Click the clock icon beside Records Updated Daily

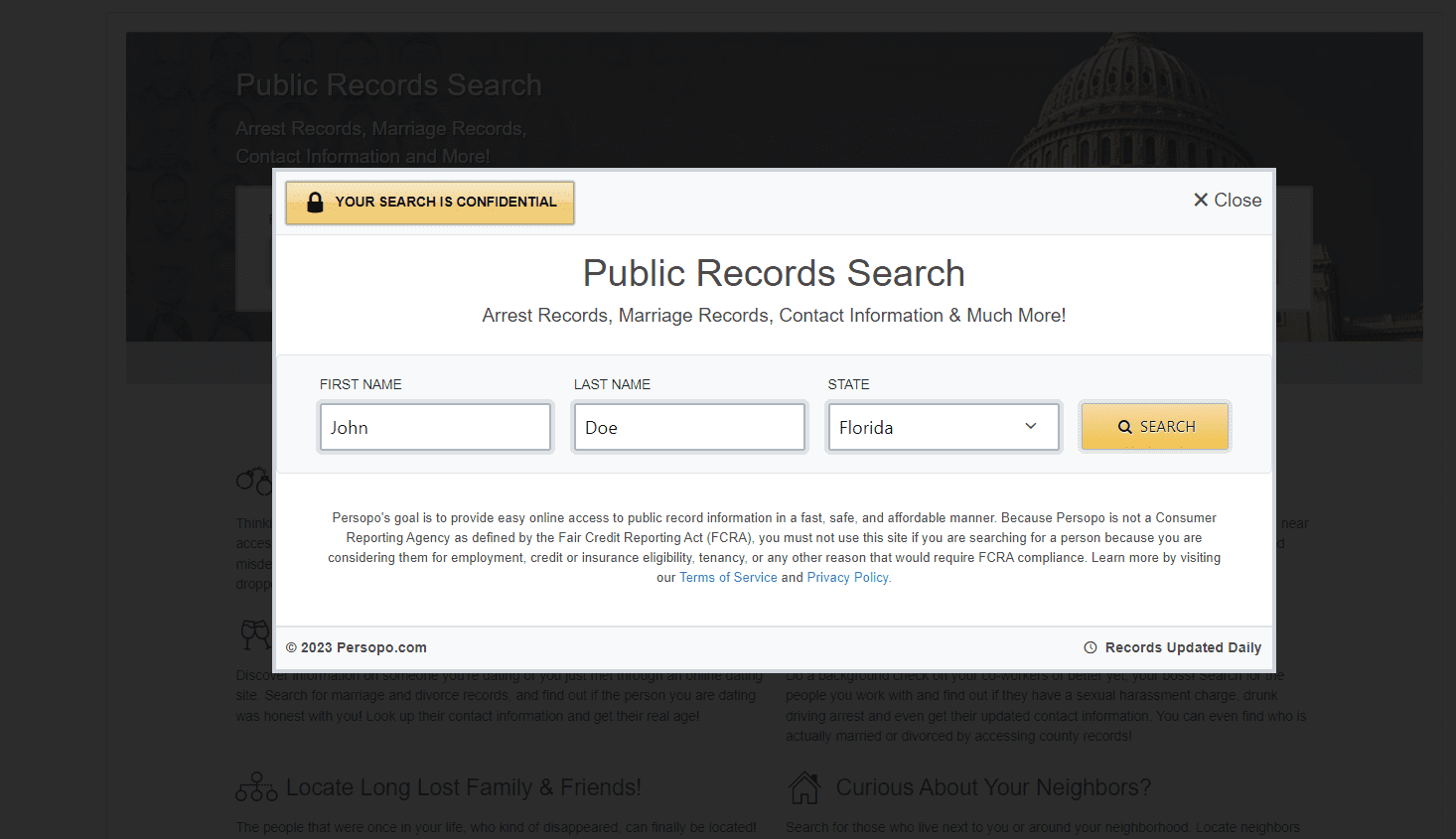point(1091,647)
